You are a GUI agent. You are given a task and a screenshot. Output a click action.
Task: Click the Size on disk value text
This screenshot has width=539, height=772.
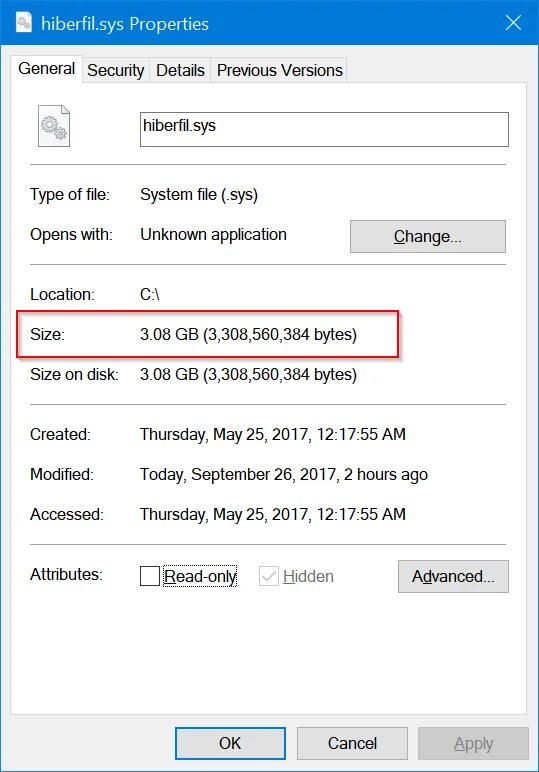248,374
